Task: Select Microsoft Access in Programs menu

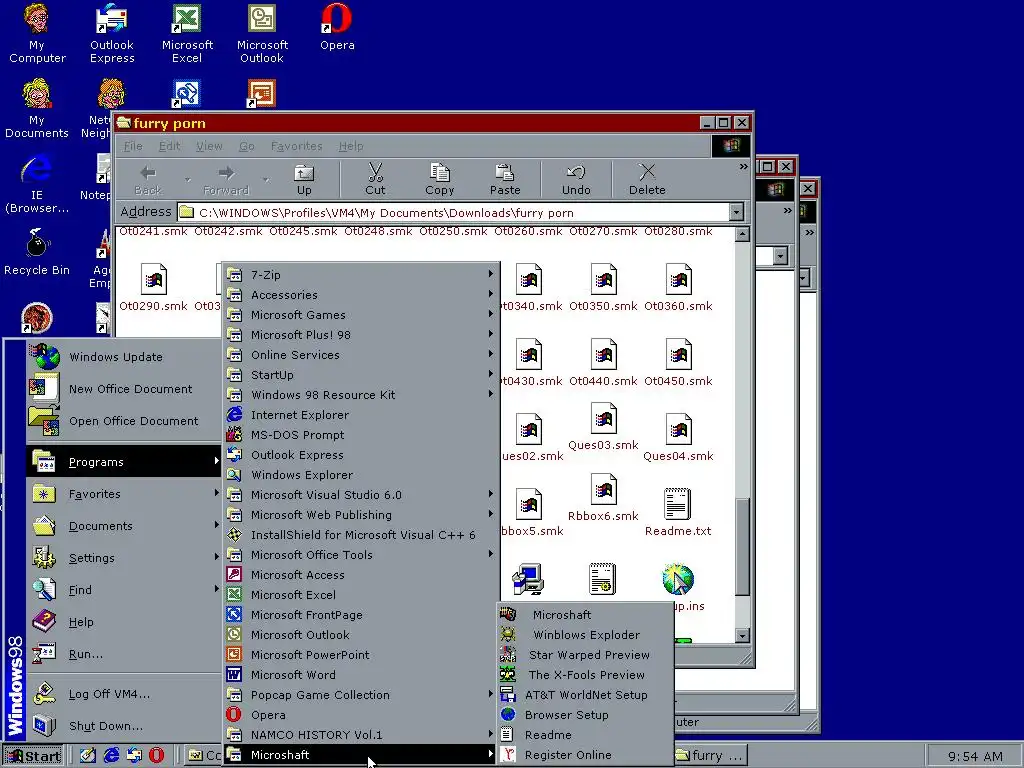Action: pyautogui.click(x=361, y=575)
